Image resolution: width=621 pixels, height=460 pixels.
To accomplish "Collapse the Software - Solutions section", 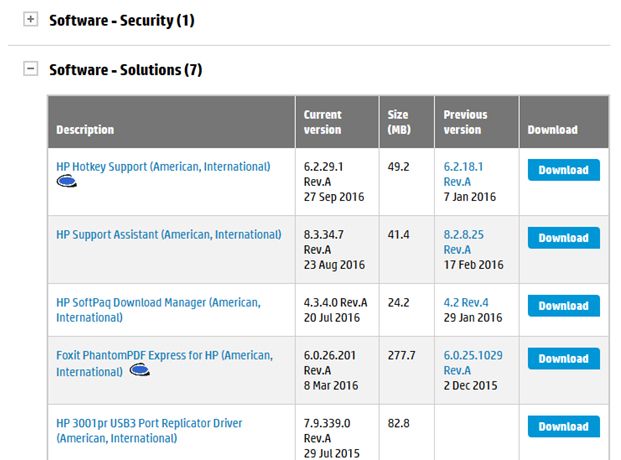I will [x=30, y=70].
